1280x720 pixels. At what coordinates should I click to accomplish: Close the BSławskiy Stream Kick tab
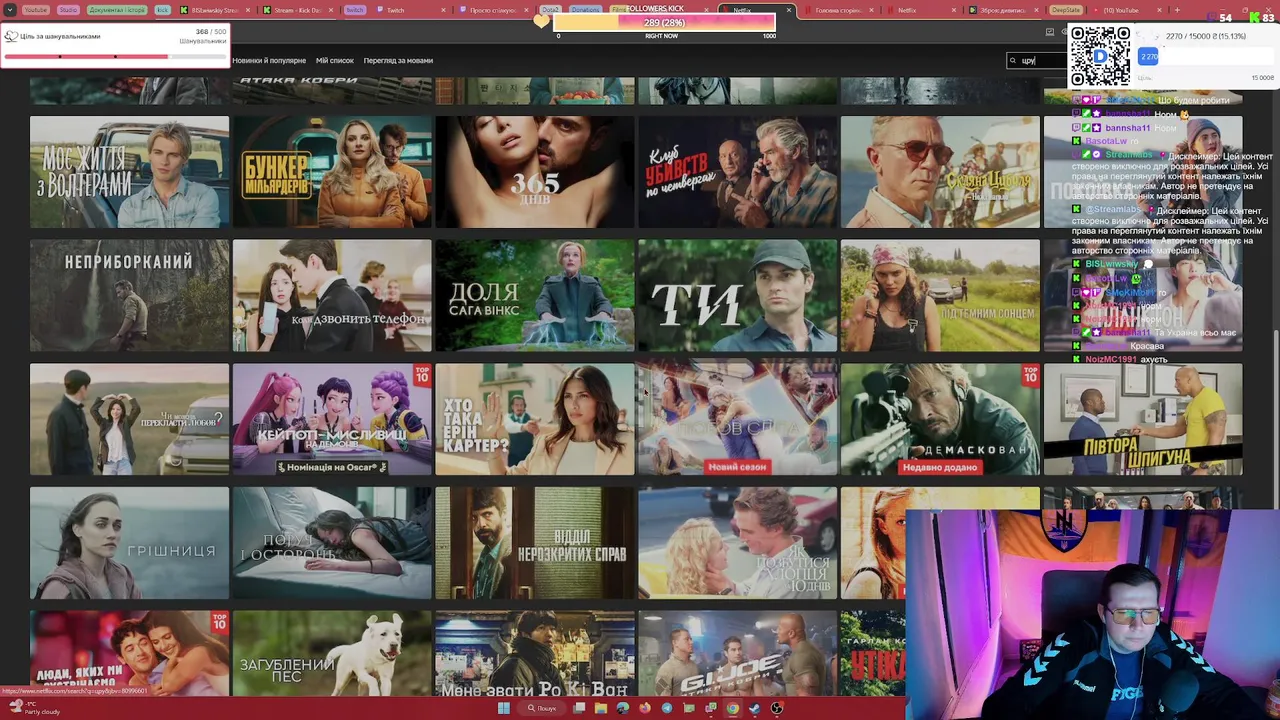pyautogui.click(x=247, y=10)
